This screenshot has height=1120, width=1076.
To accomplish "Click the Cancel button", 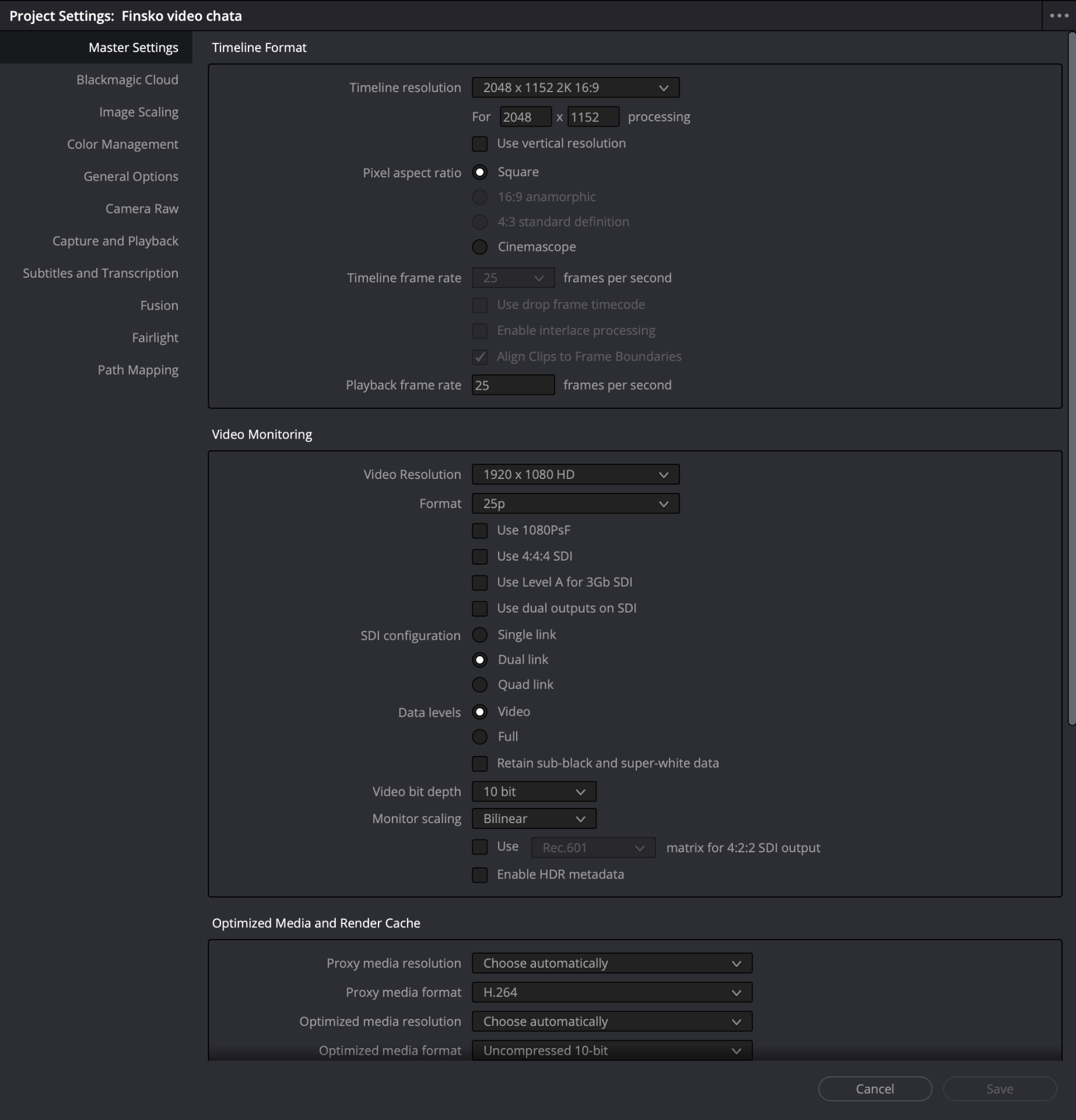I will [x=874, y=1088].
